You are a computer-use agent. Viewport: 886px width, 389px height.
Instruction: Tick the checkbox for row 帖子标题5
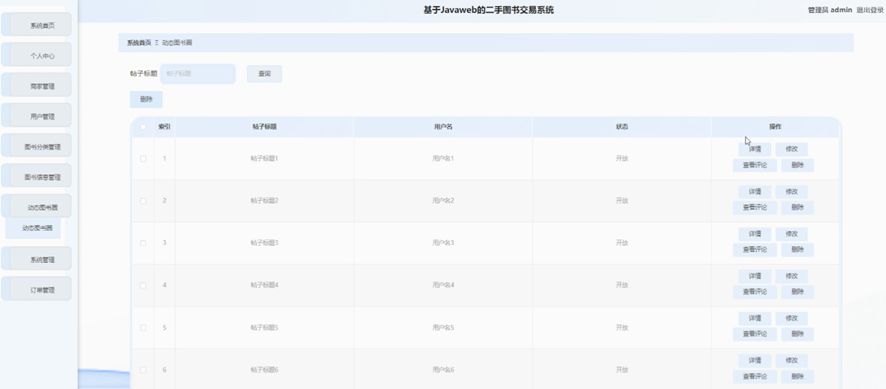[143, 328]
